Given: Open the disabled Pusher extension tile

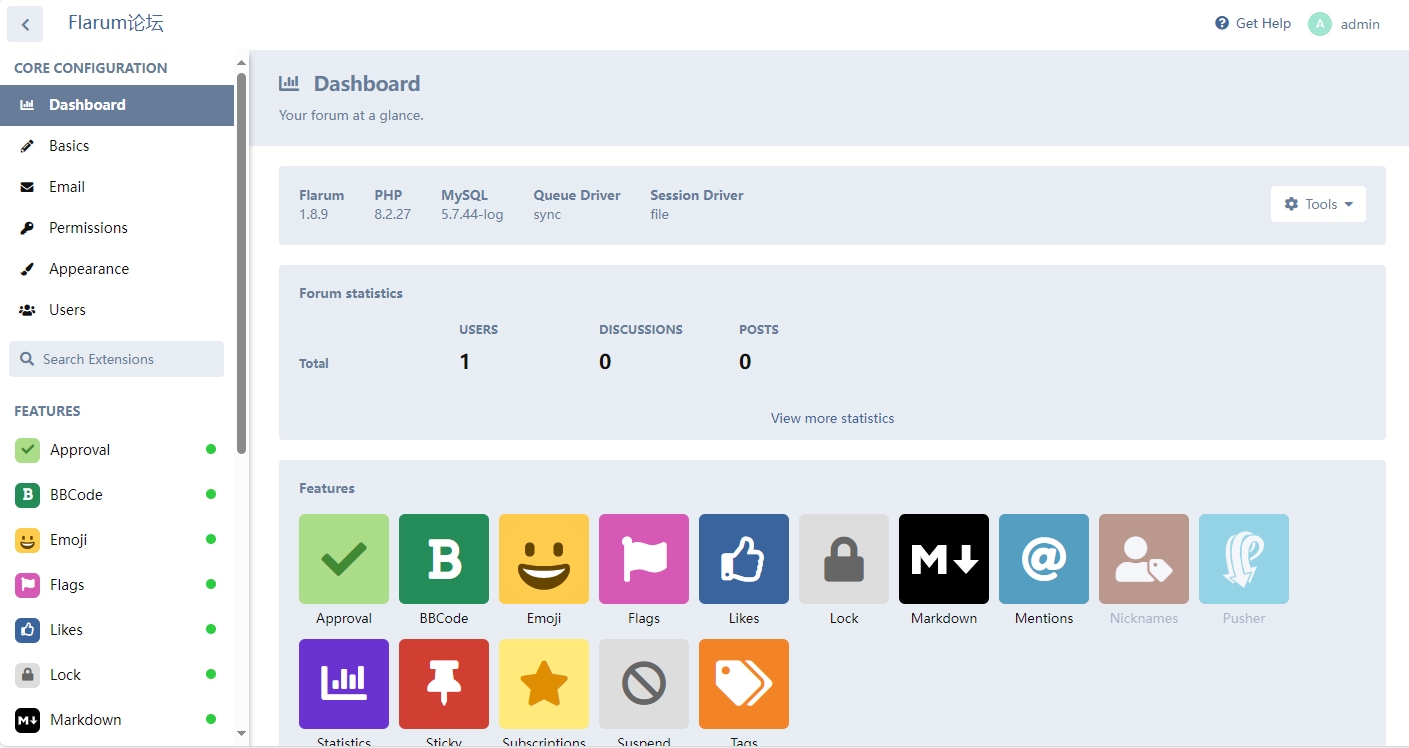Looking at the screenshot, I should click(x=1243, y=559).
